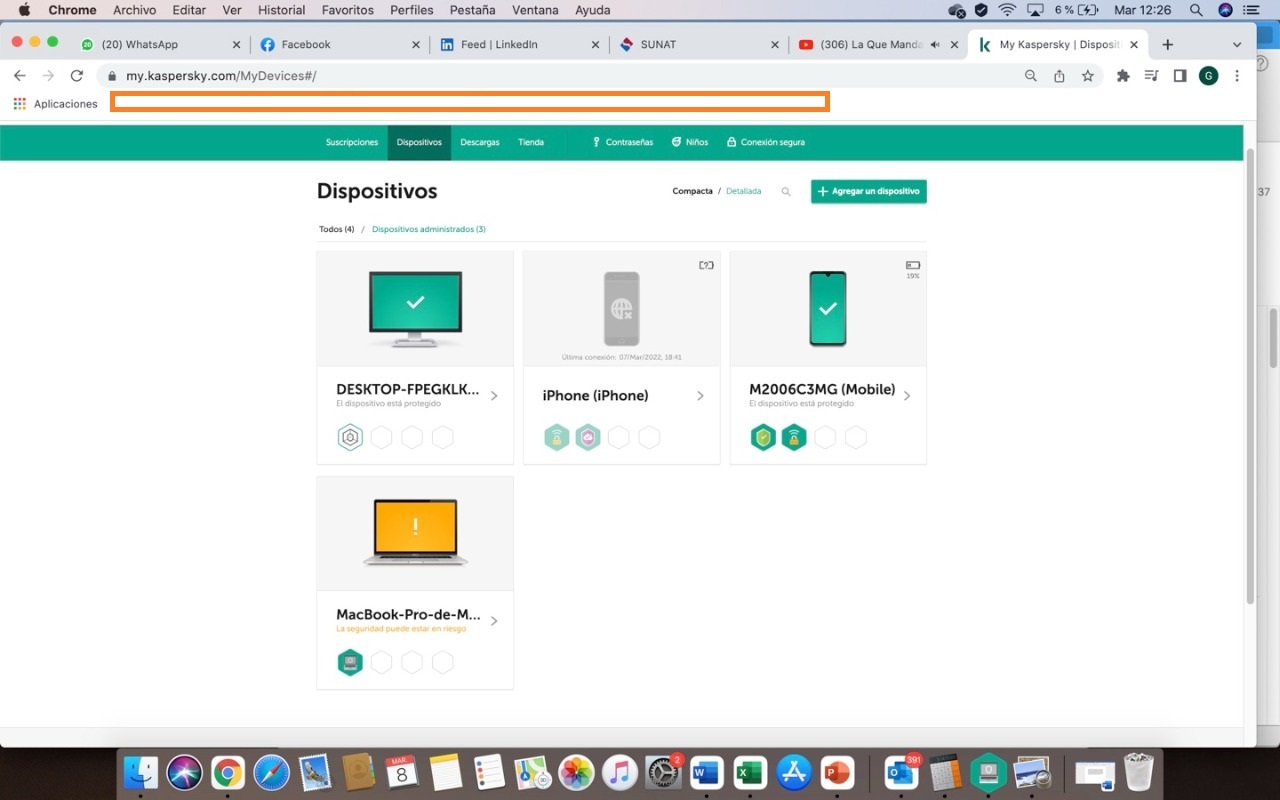Open the Chrome profile avatar G
The width and height of the screenshot is (1280, 800).
pyautogui.click(x=1208, y=76)
